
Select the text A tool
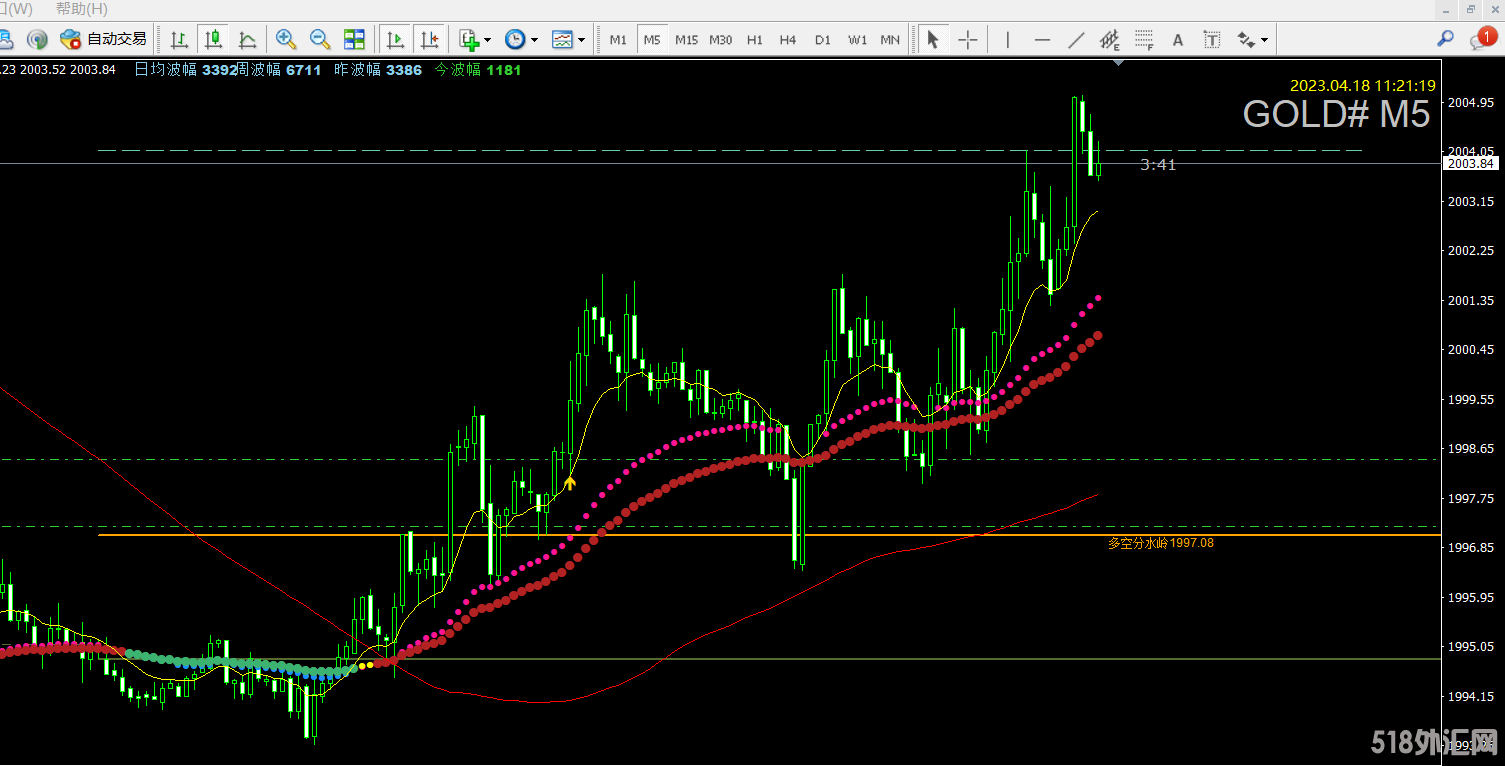[1178, 40]
